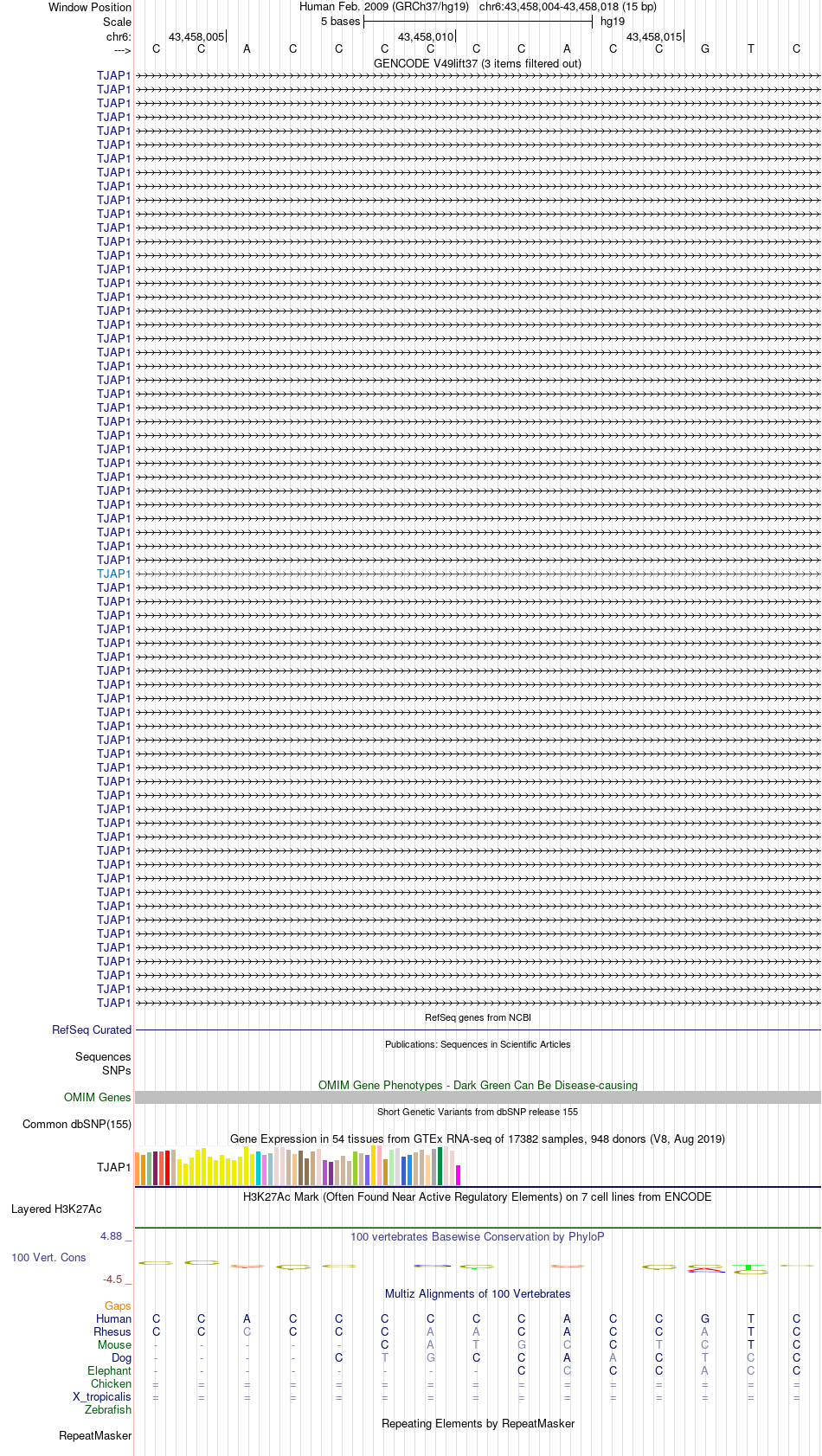Click the '5 bases' scale label
The height and width of the screenshot is (1456, 822).
point(340,22)
